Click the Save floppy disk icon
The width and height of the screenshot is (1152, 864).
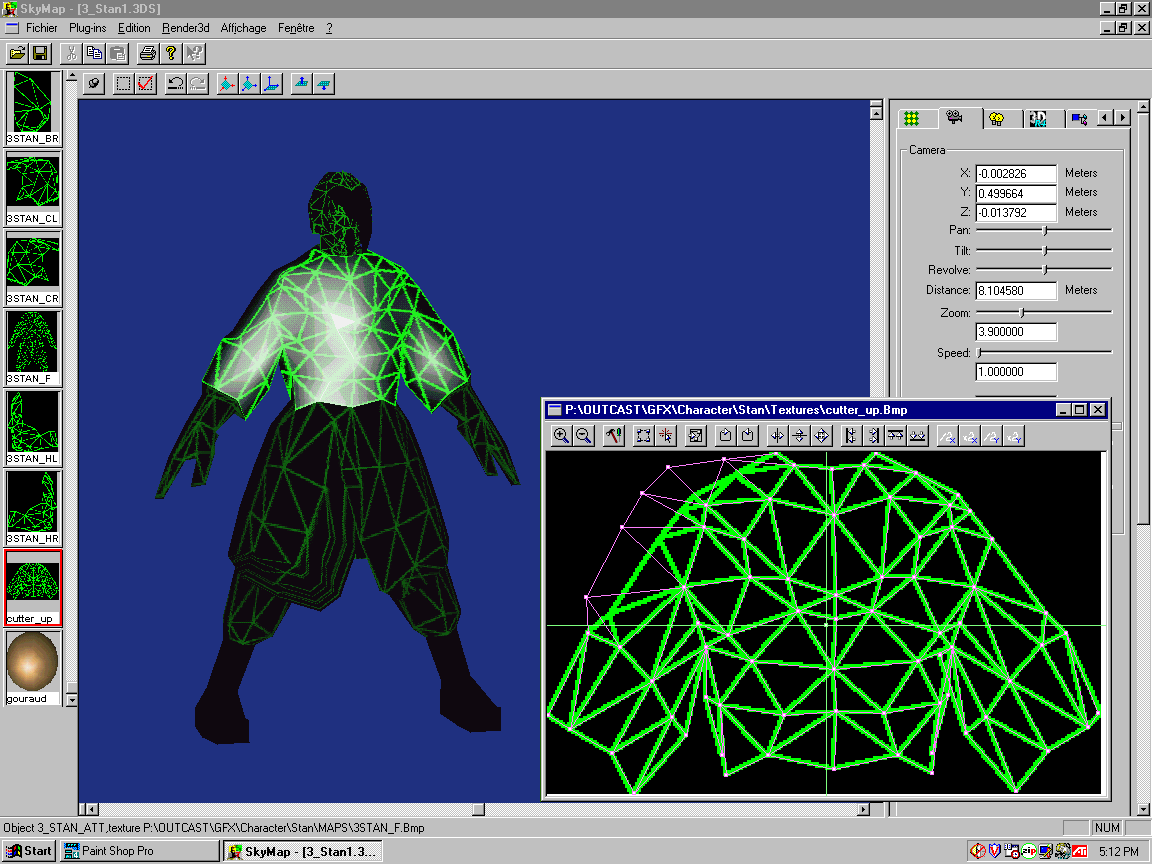coord(41,53)
